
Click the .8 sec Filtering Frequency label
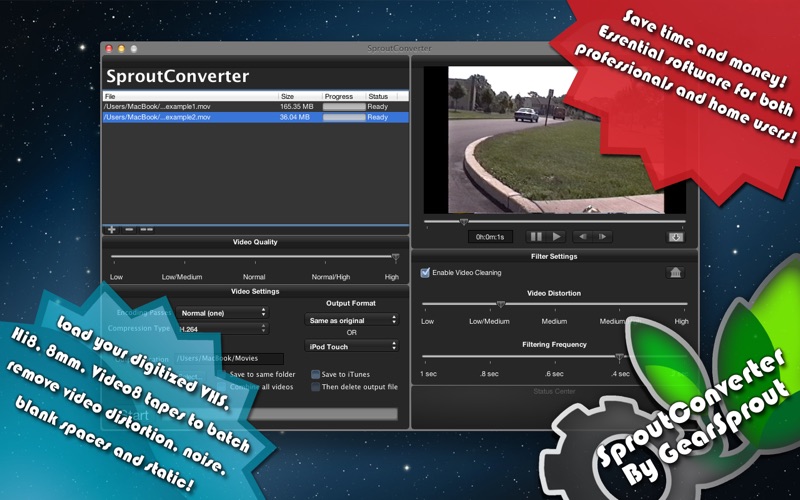click(x=489, y=374)
